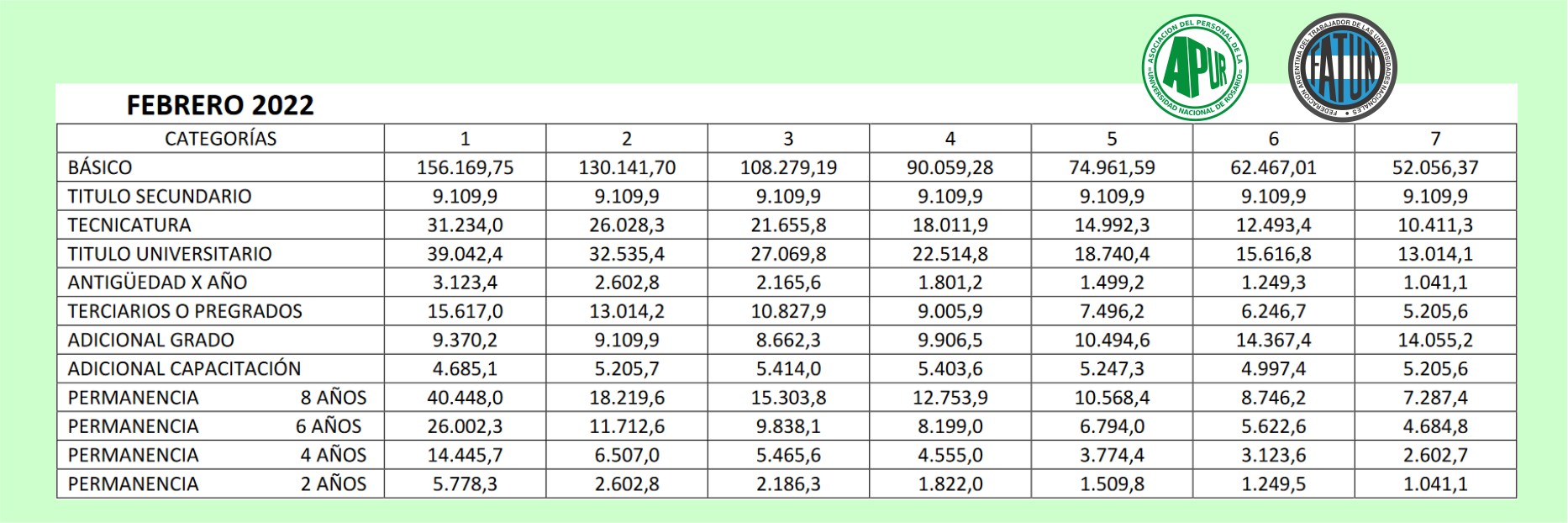This screenshot has width=1568, height=523.
Task: Select TITULO UNIVERSITARIO row label
Action: [x=170, y=254]
